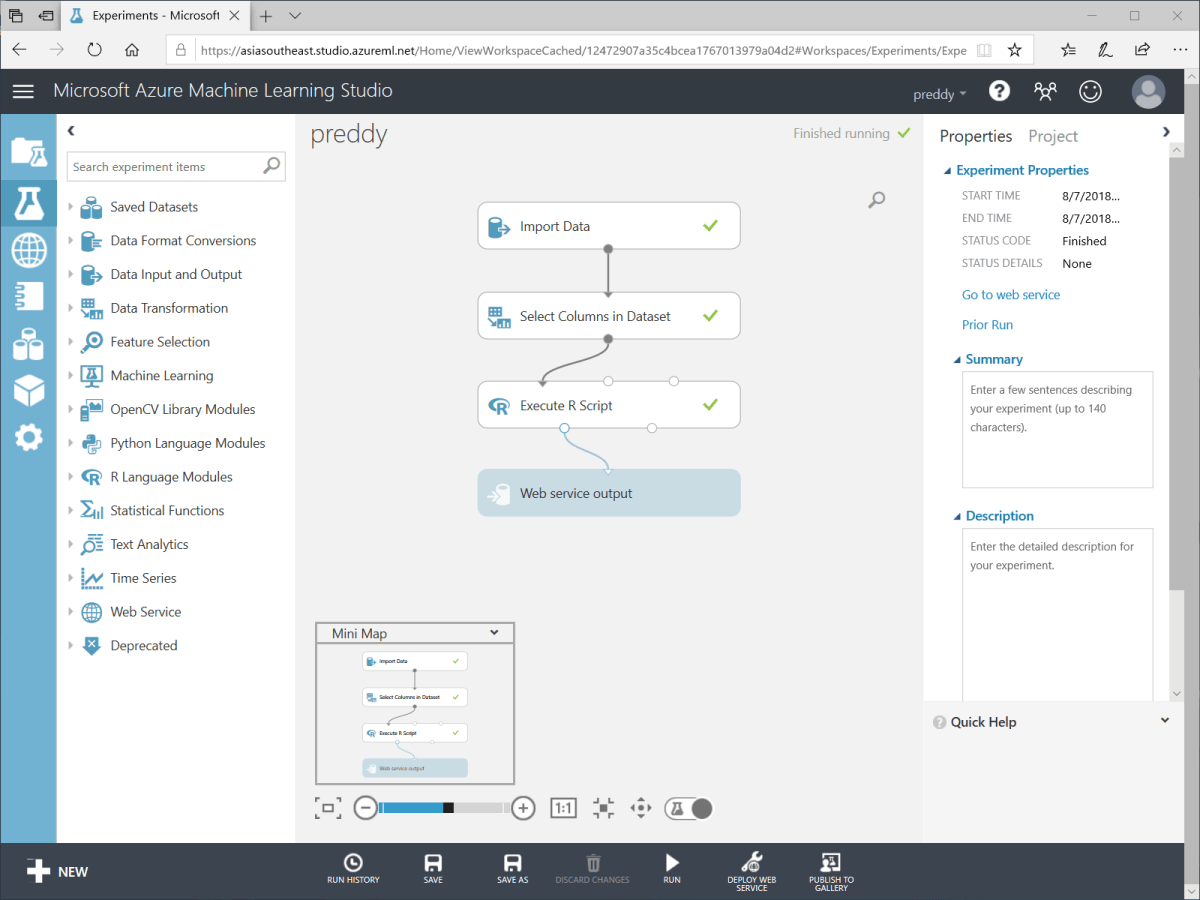The width and height of the screenshot is (1200, 900).
Task: Click the Save As button
Action: pos(512,868)
